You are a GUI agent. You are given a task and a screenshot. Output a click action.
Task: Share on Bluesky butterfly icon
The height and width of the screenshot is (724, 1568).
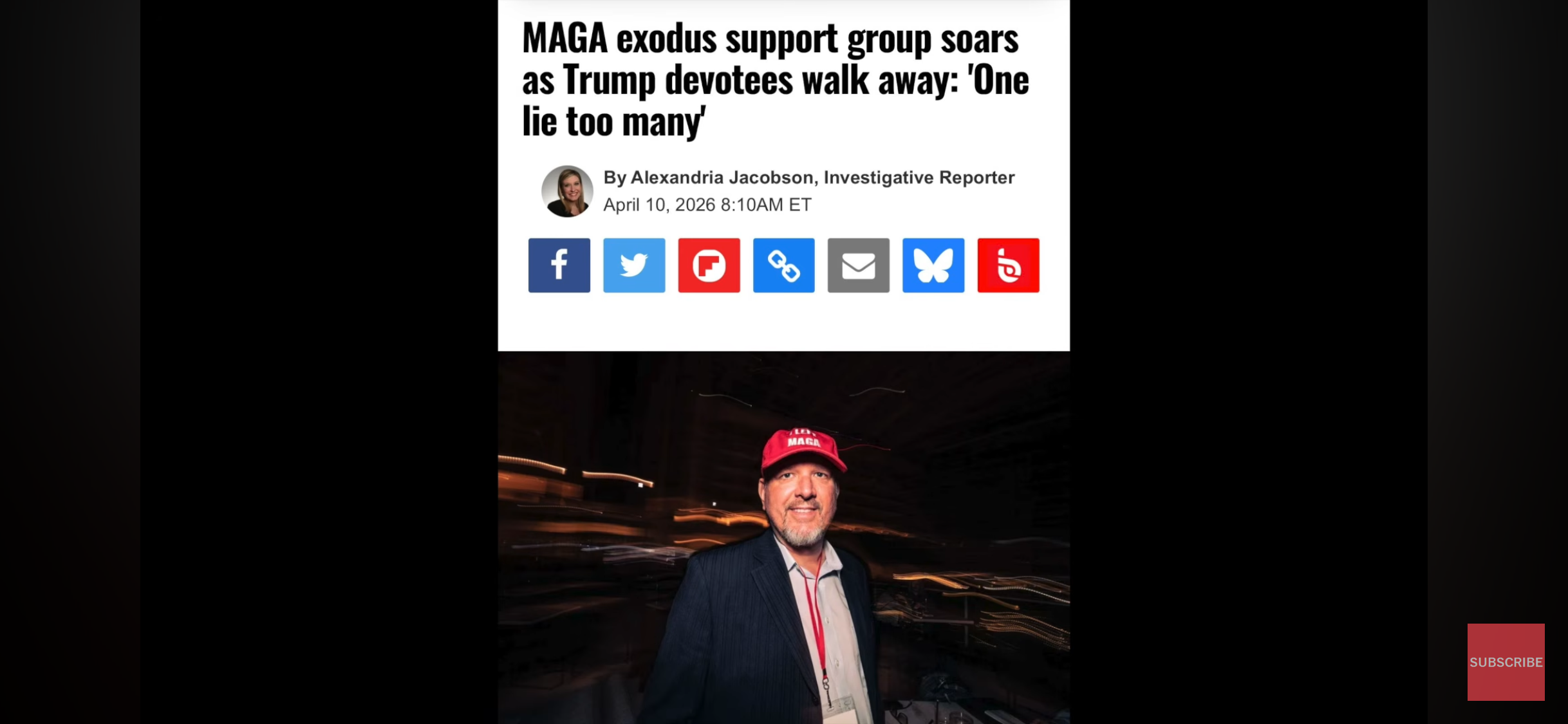pos(933,265)
